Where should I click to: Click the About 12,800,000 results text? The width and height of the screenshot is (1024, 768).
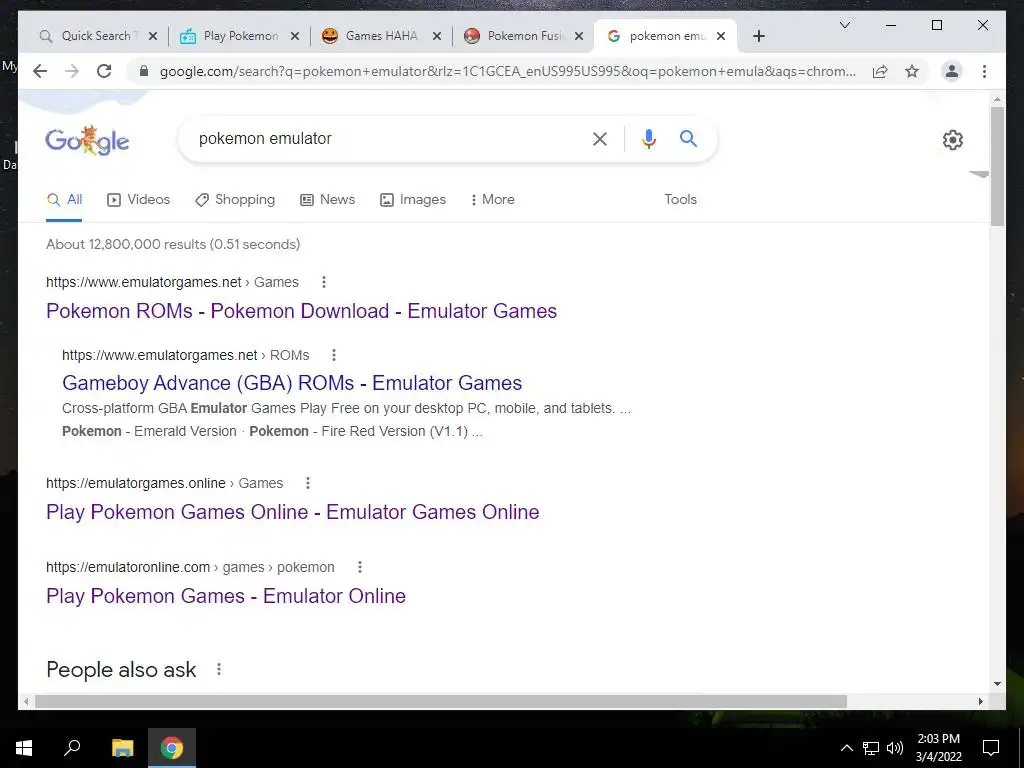pos(173,244)
